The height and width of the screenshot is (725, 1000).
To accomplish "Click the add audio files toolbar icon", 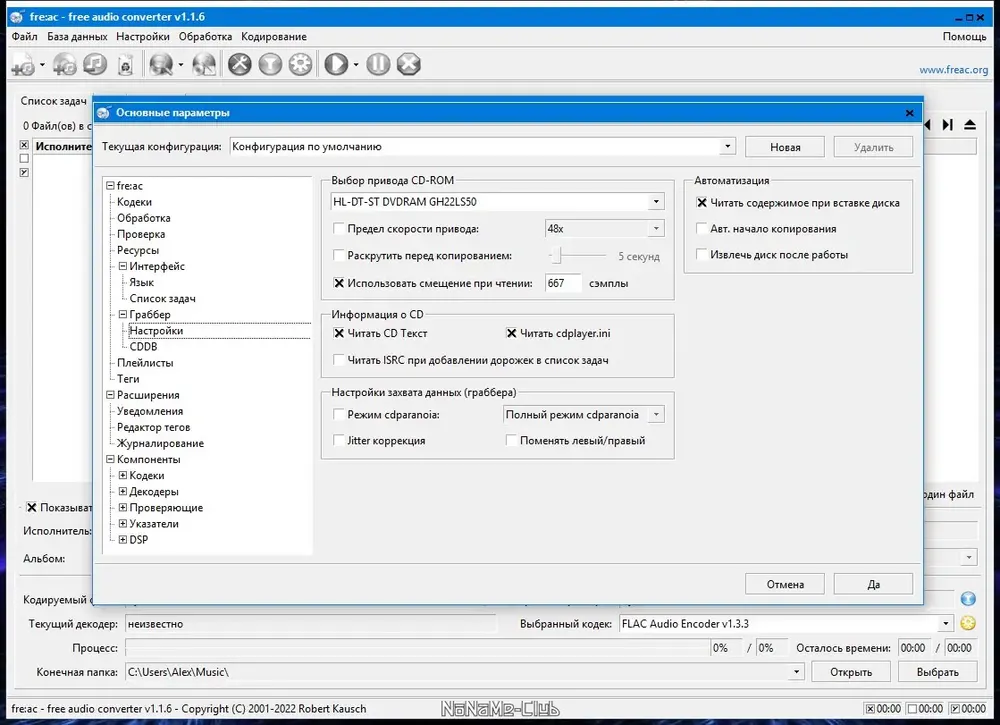I will click(x=23, y=65).
